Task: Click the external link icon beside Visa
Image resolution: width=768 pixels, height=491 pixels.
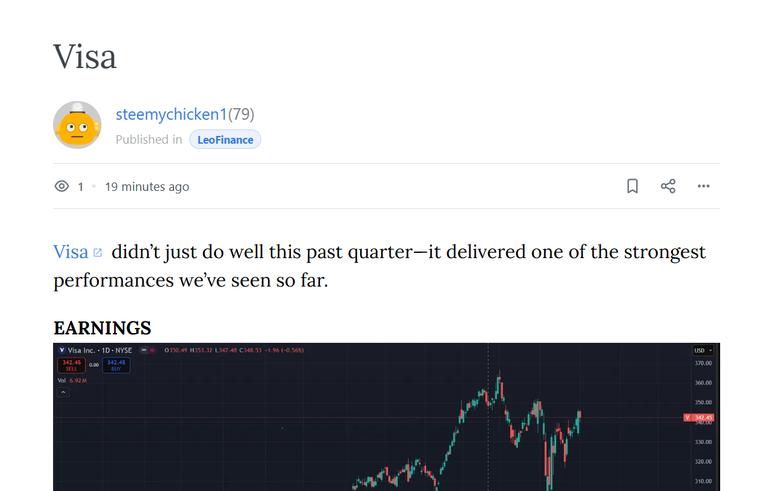Action: click(97, 253)
